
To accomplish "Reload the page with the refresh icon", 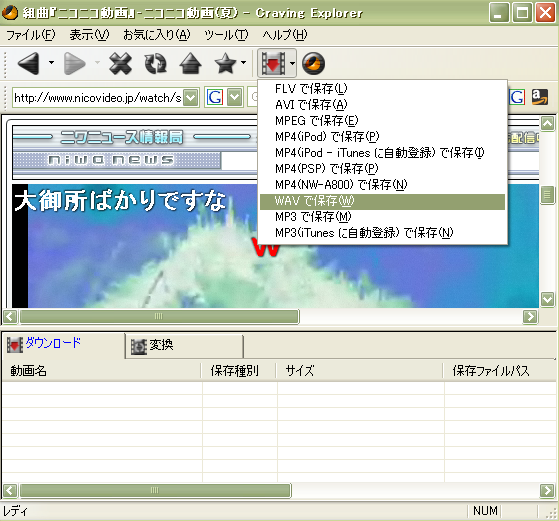I will point(155,63).
